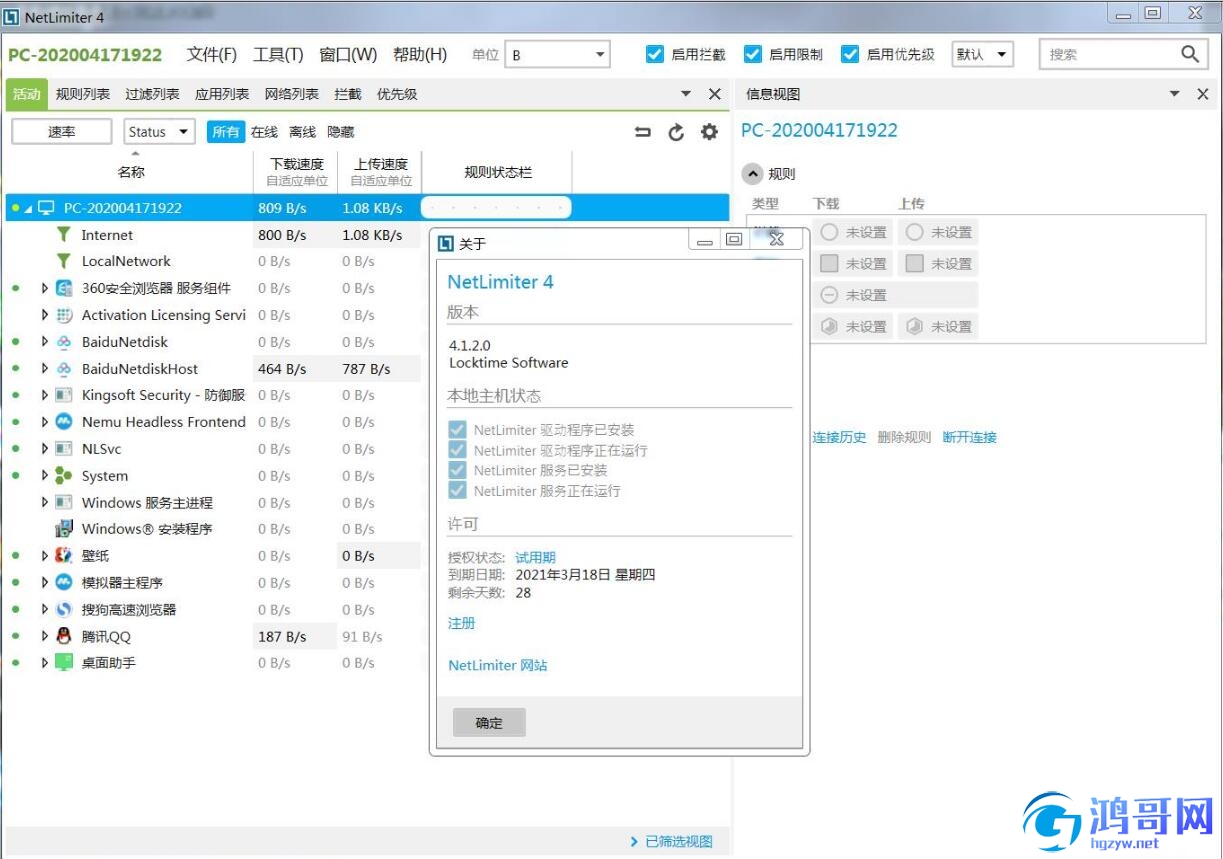
Task: Switch to the 规则列表 tab
Action: pyautogui.click(x=83, y=94)
